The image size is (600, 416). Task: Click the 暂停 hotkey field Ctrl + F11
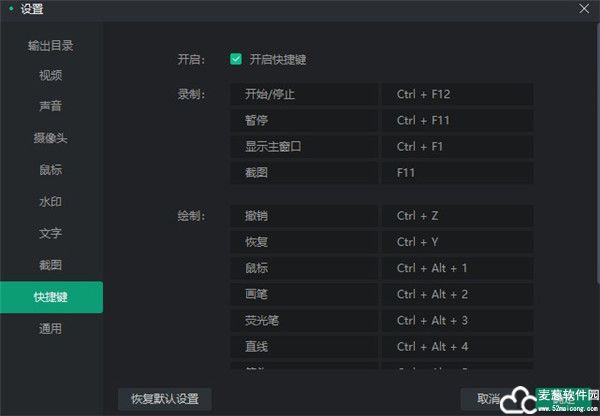coord(457,121)
